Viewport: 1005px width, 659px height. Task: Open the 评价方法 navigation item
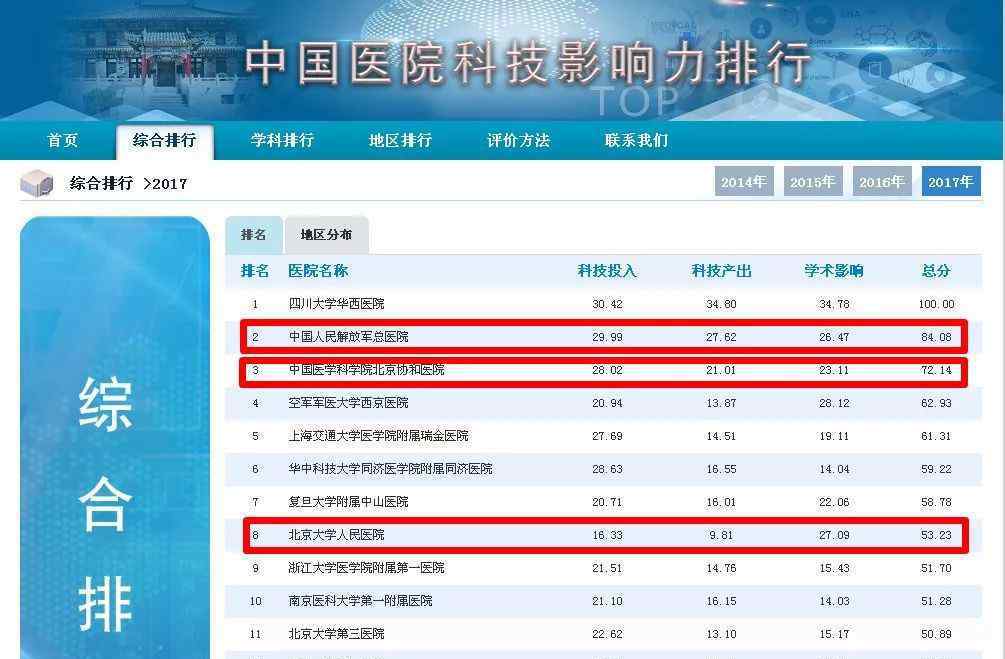coord(519,140)
